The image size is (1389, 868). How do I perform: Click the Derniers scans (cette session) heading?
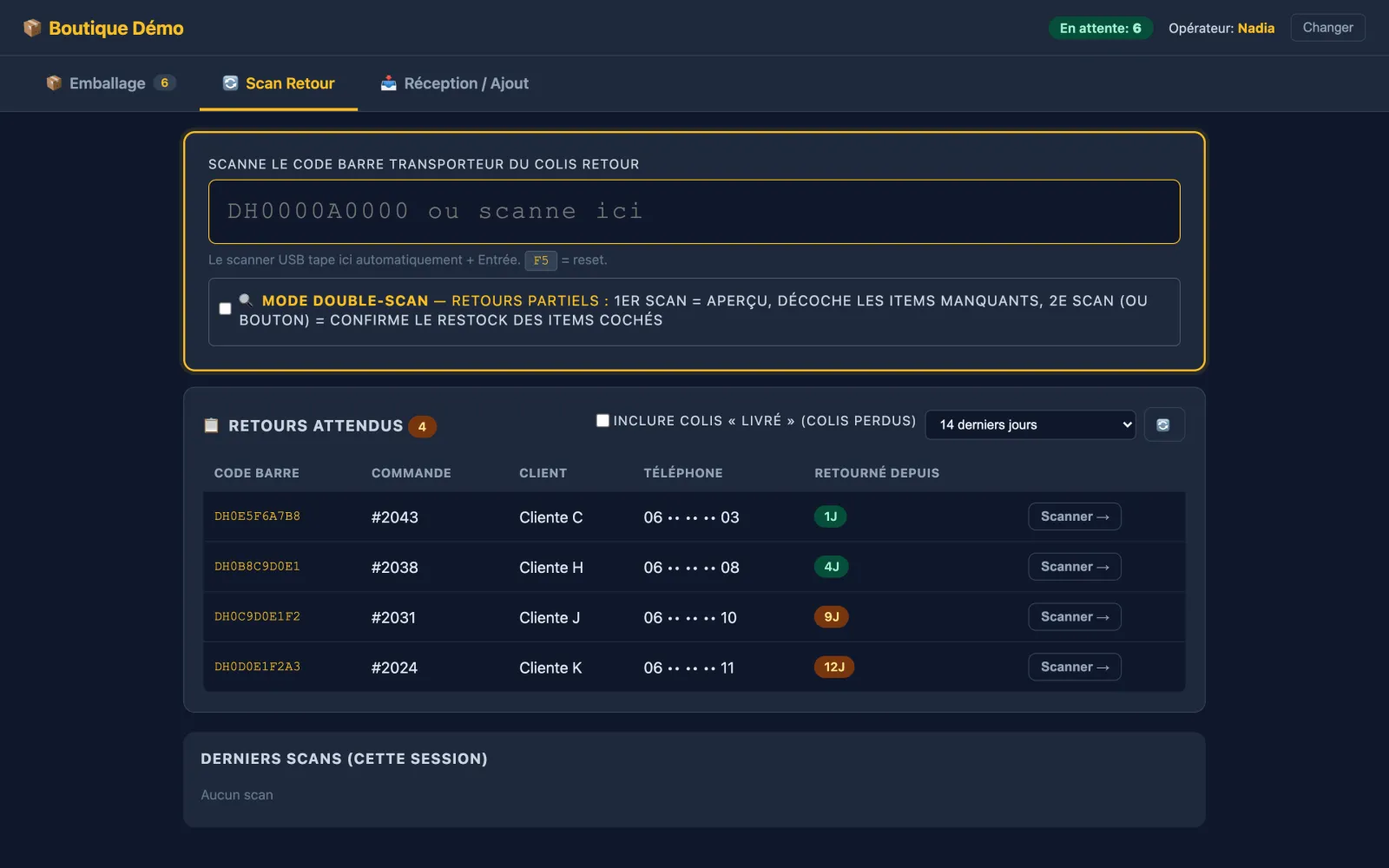[x=344, y=759]
